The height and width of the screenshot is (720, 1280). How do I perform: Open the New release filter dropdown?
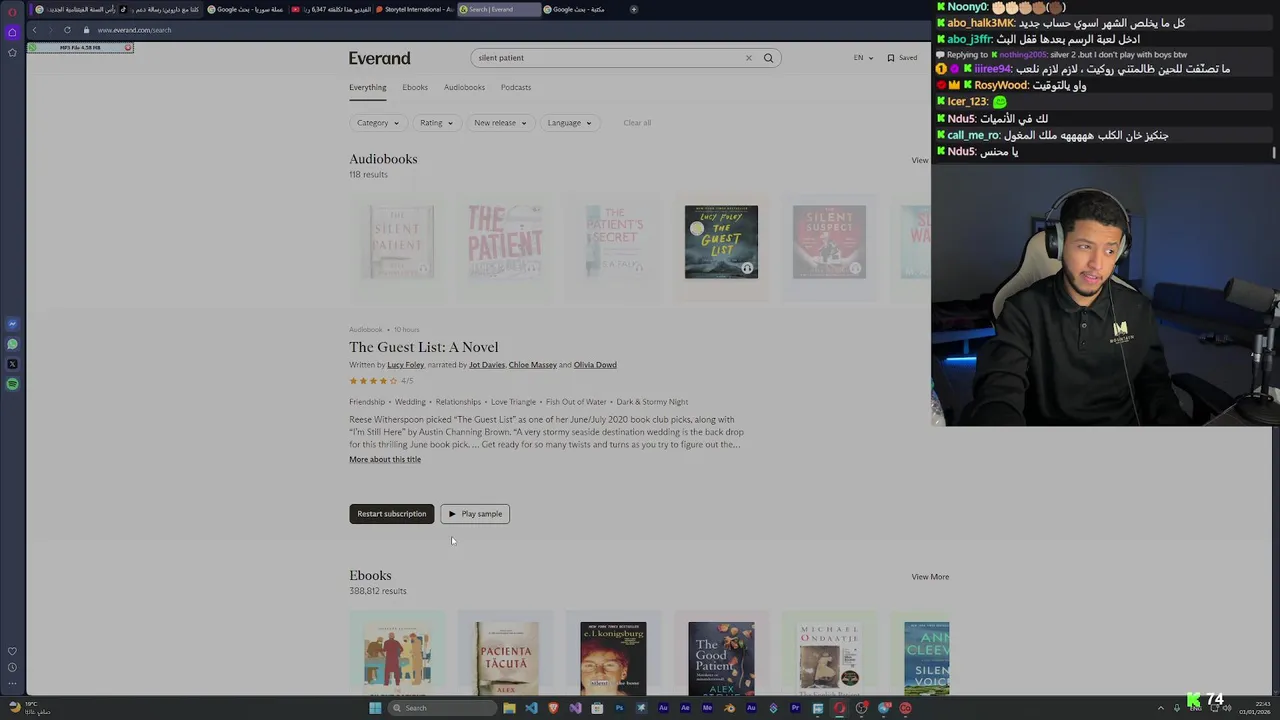[499, 123]
